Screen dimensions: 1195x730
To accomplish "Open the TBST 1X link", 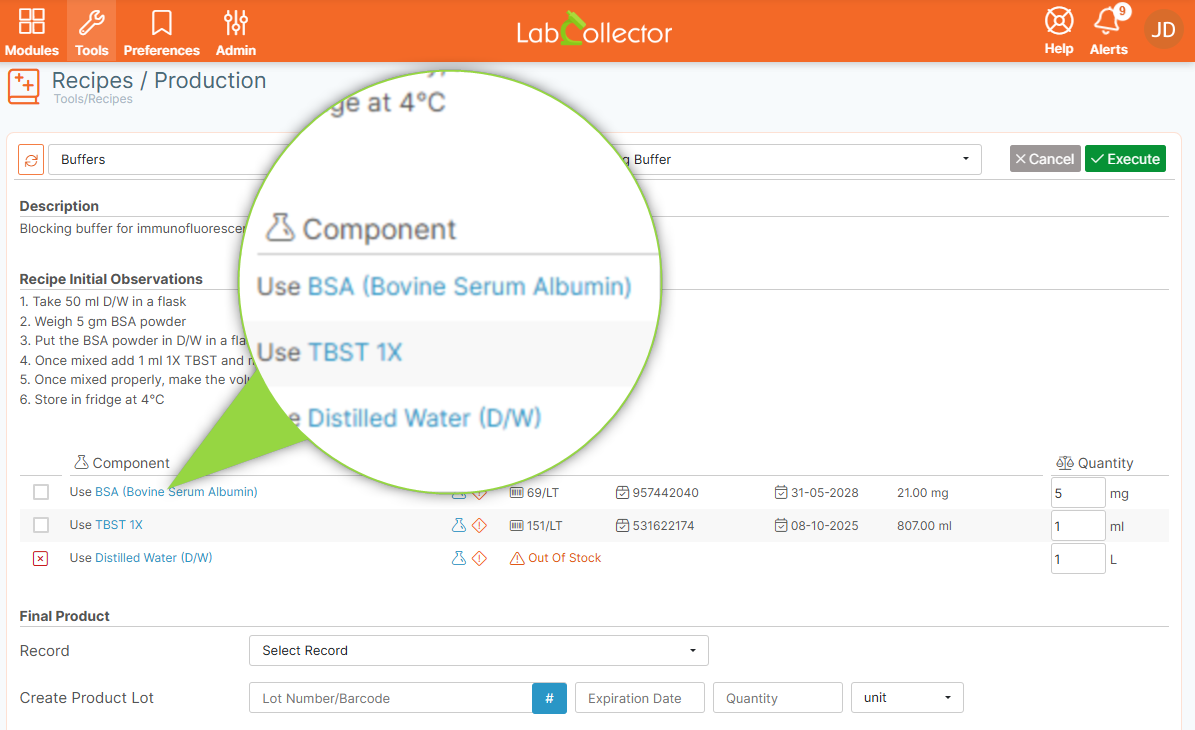I will coord(119,524).
